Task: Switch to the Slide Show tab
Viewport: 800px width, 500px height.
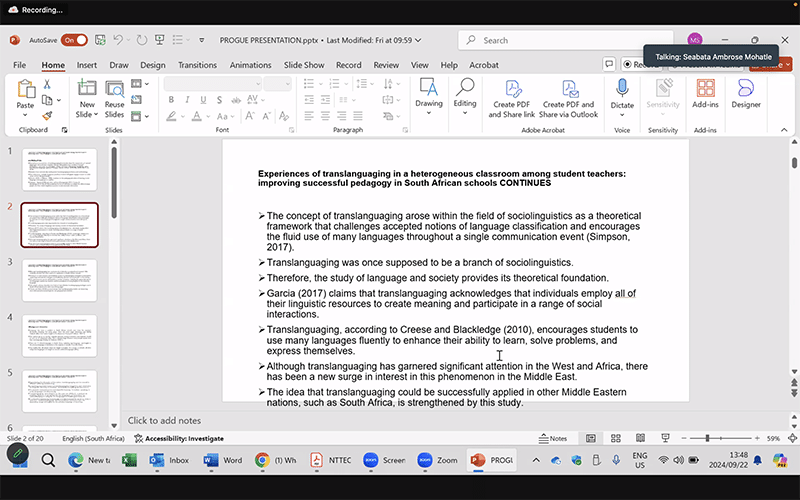Action: click(304, 65)
